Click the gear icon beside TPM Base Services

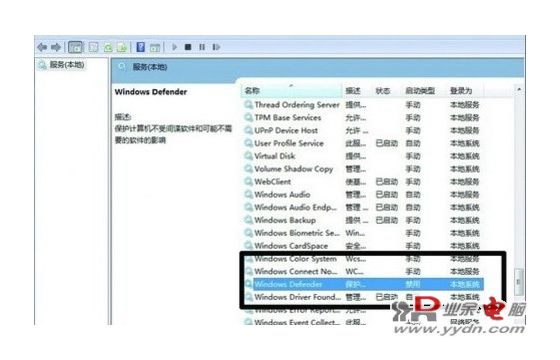coord(248,118)
